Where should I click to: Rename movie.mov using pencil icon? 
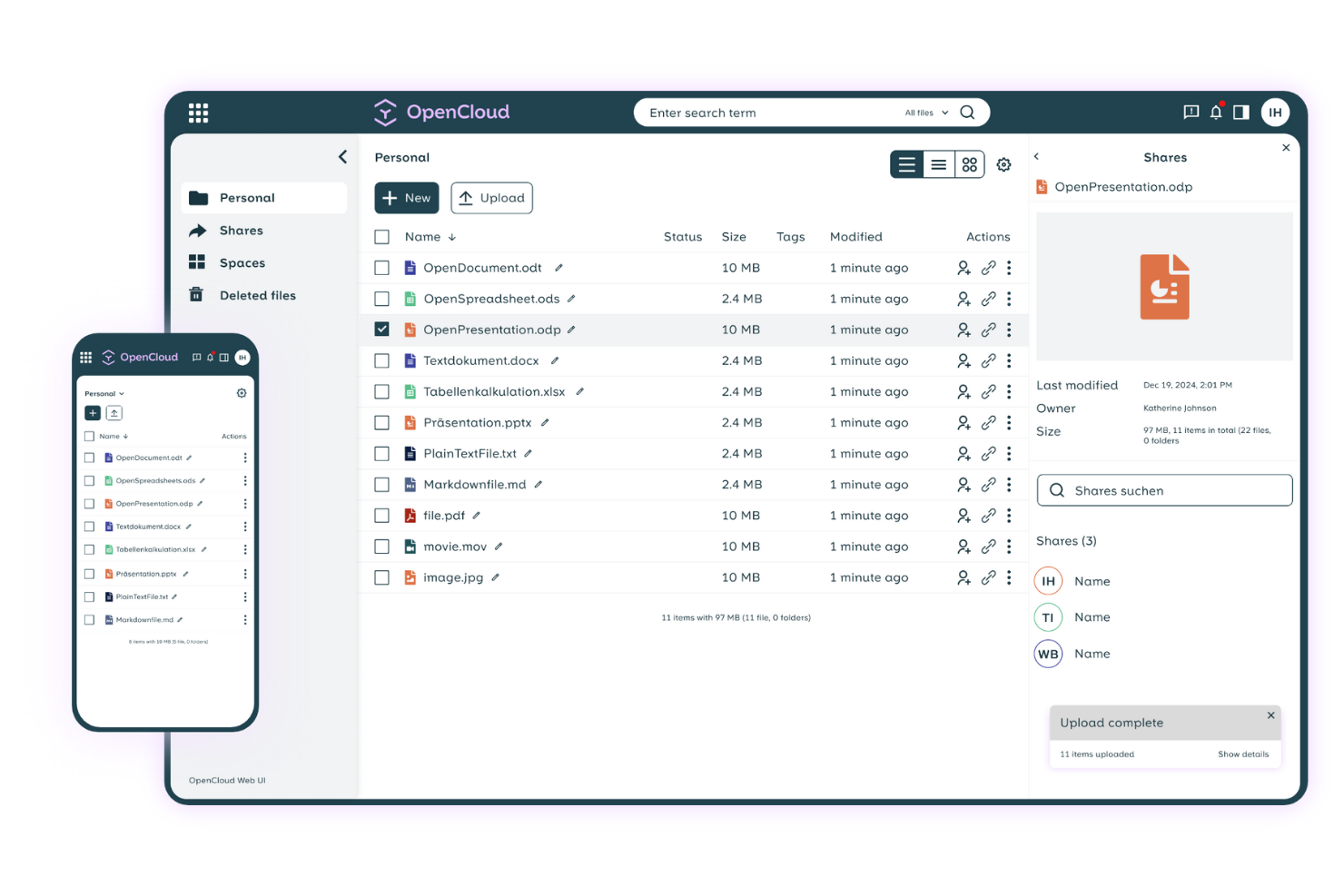point(499,546)
